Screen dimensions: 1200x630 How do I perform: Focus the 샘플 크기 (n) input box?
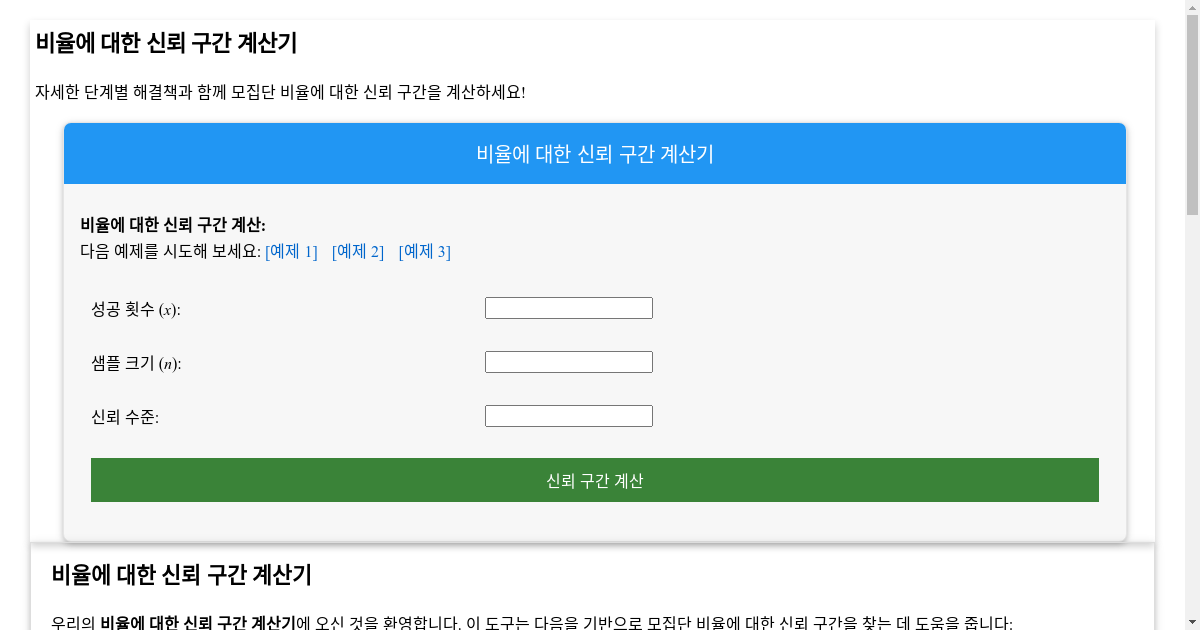pyautogui.click(x=568, y=362)
